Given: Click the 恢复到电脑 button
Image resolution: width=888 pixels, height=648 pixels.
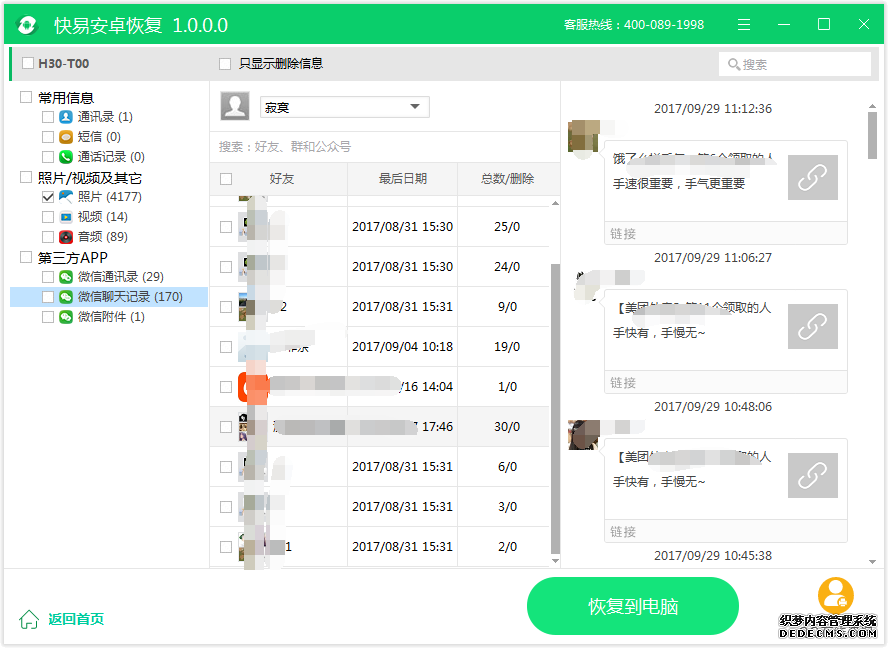Looking at the screenshot, I should [x=633, y=606].
